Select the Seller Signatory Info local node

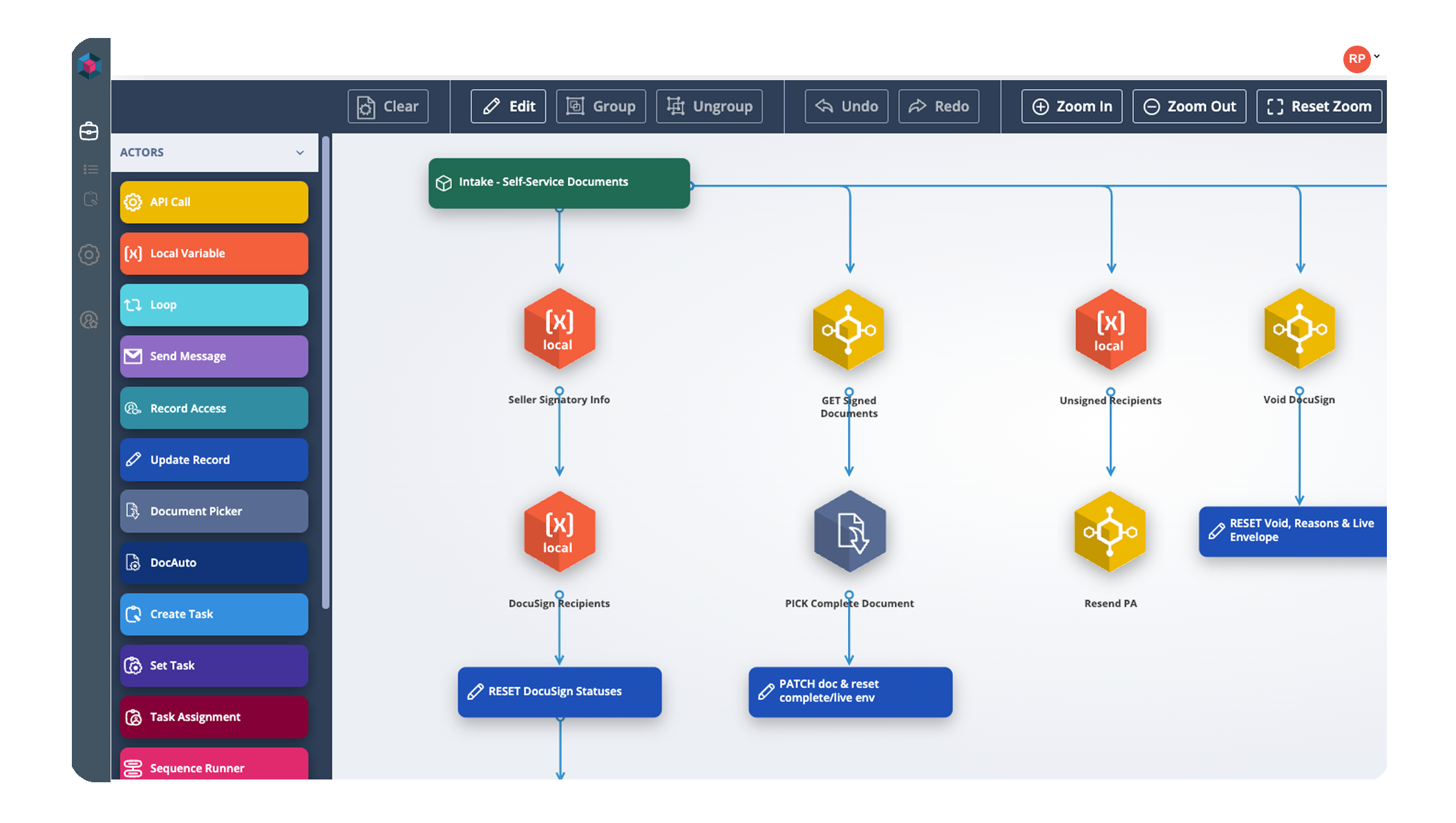[x=559, y=330]
